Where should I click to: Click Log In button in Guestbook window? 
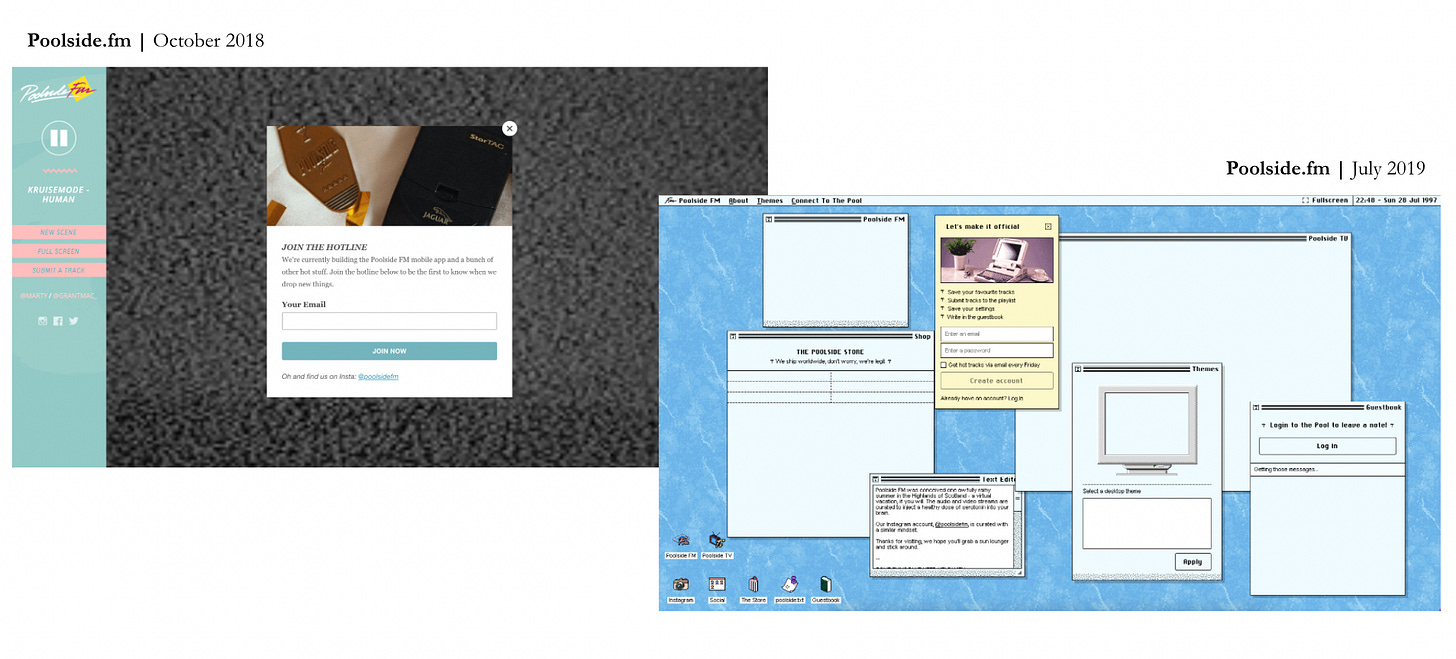pyautogui.click(x=1327, y=446)
